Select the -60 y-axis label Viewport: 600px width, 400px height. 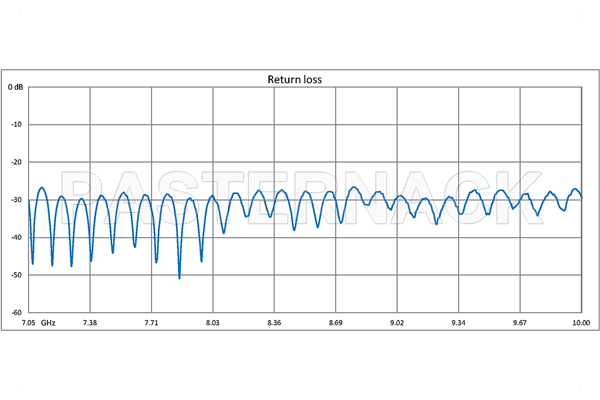pos(17,312)
